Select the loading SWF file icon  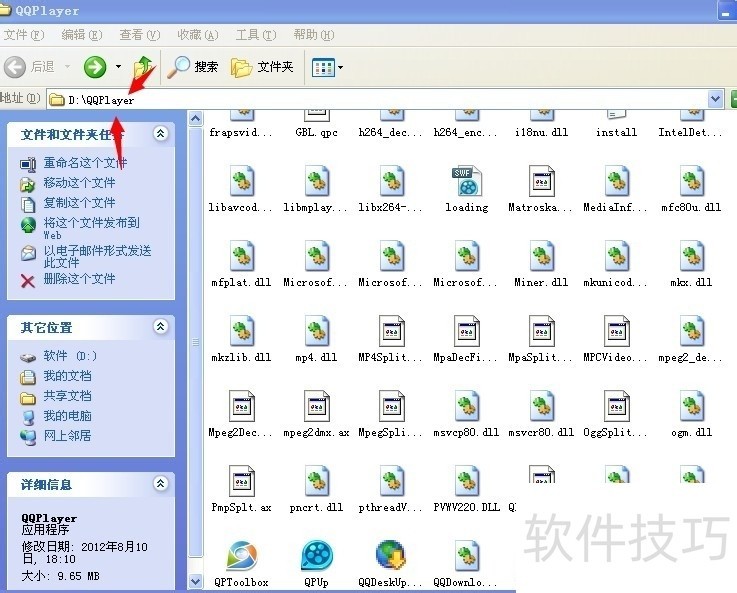pos(466,182)
